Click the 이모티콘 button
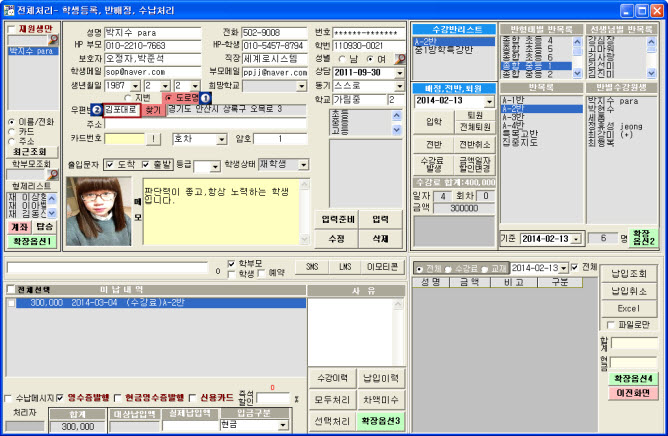Image resolution: width=668 pixels, height=436 pixels. click(x=382, y=267)
